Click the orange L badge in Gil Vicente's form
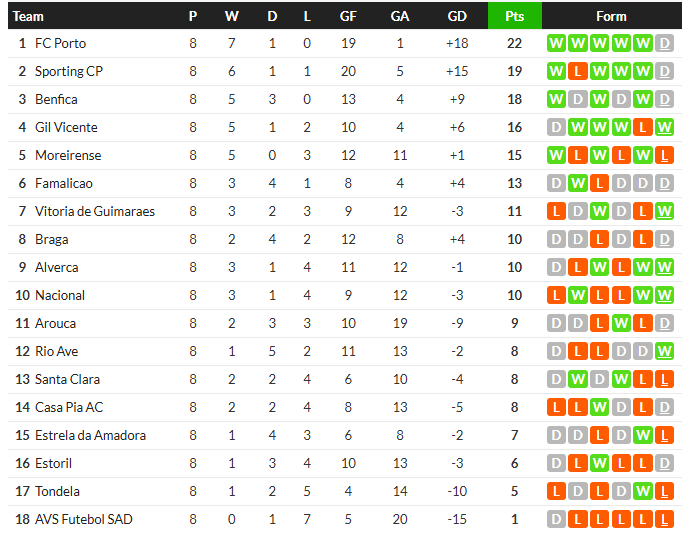The image size is (692, 540). (x=643, y=127)
